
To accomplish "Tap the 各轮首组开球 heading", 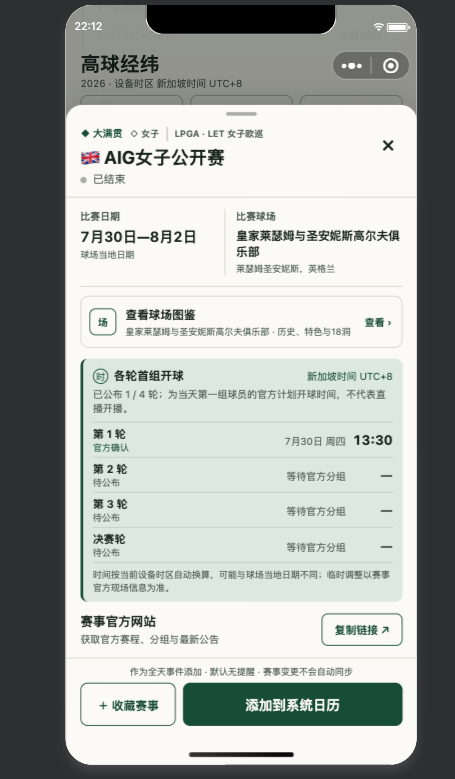I will tap(149, 376).
